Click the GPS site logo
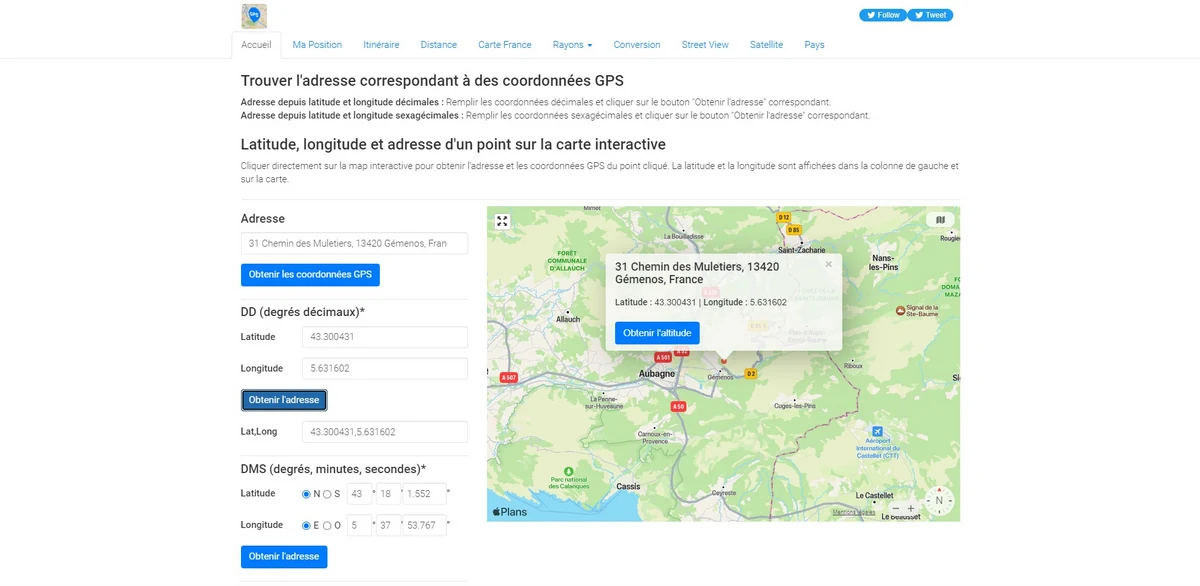 [254, 16]
